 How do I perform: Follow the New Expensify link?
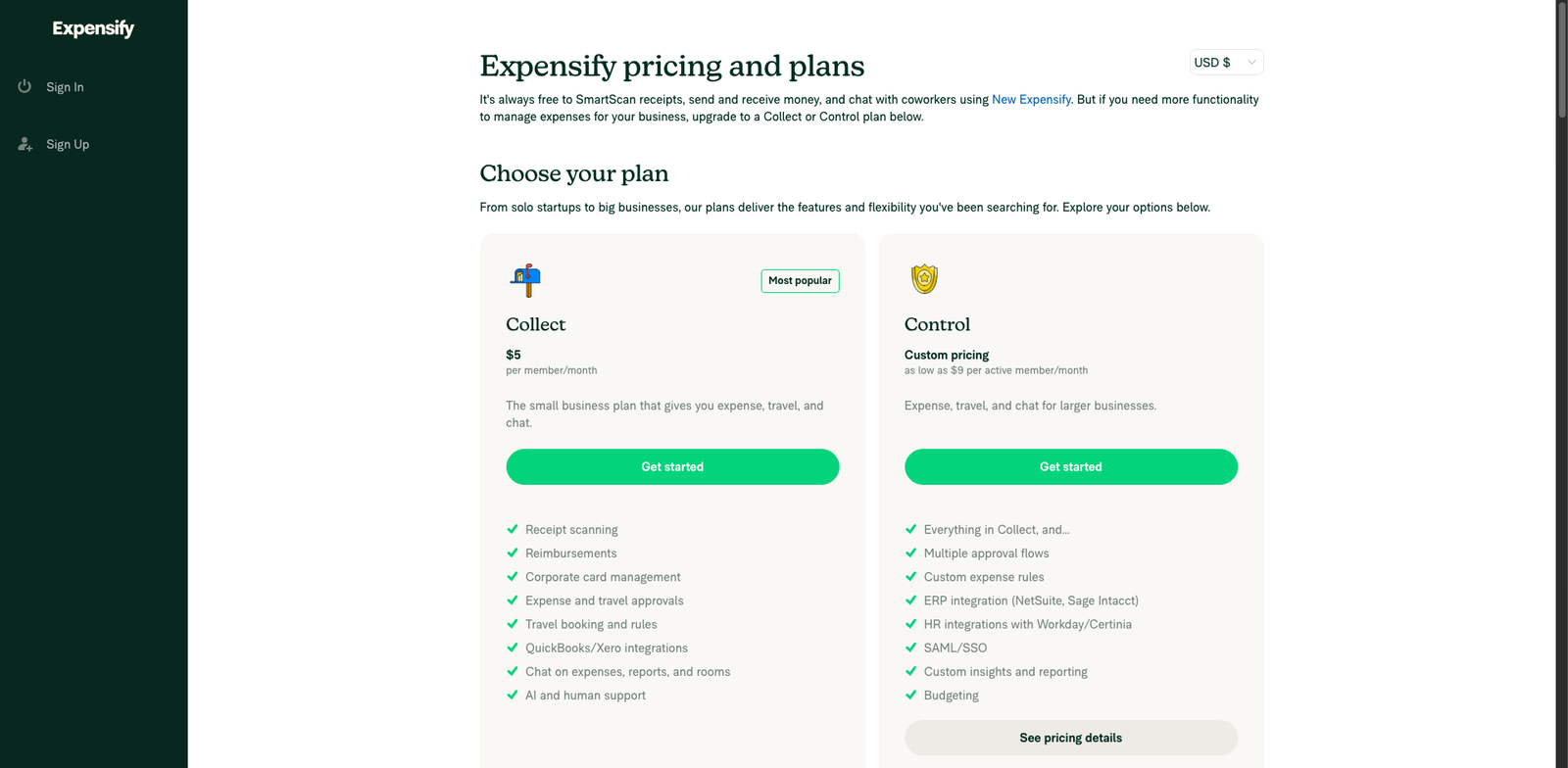pos(1031,100)
